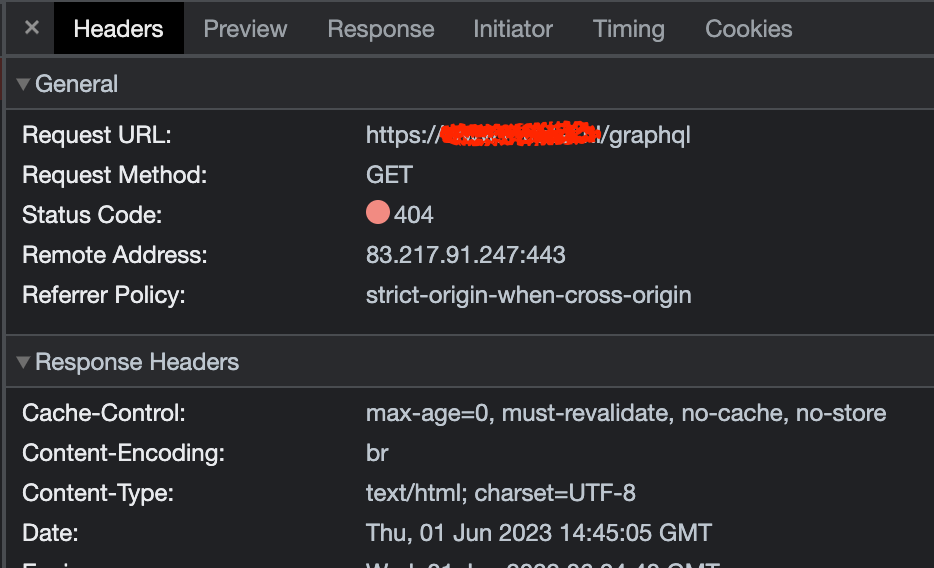The image size is (934, 568).
Task: Open the Initiator tab
Action: pyautogui.click(x=513, y=29)
